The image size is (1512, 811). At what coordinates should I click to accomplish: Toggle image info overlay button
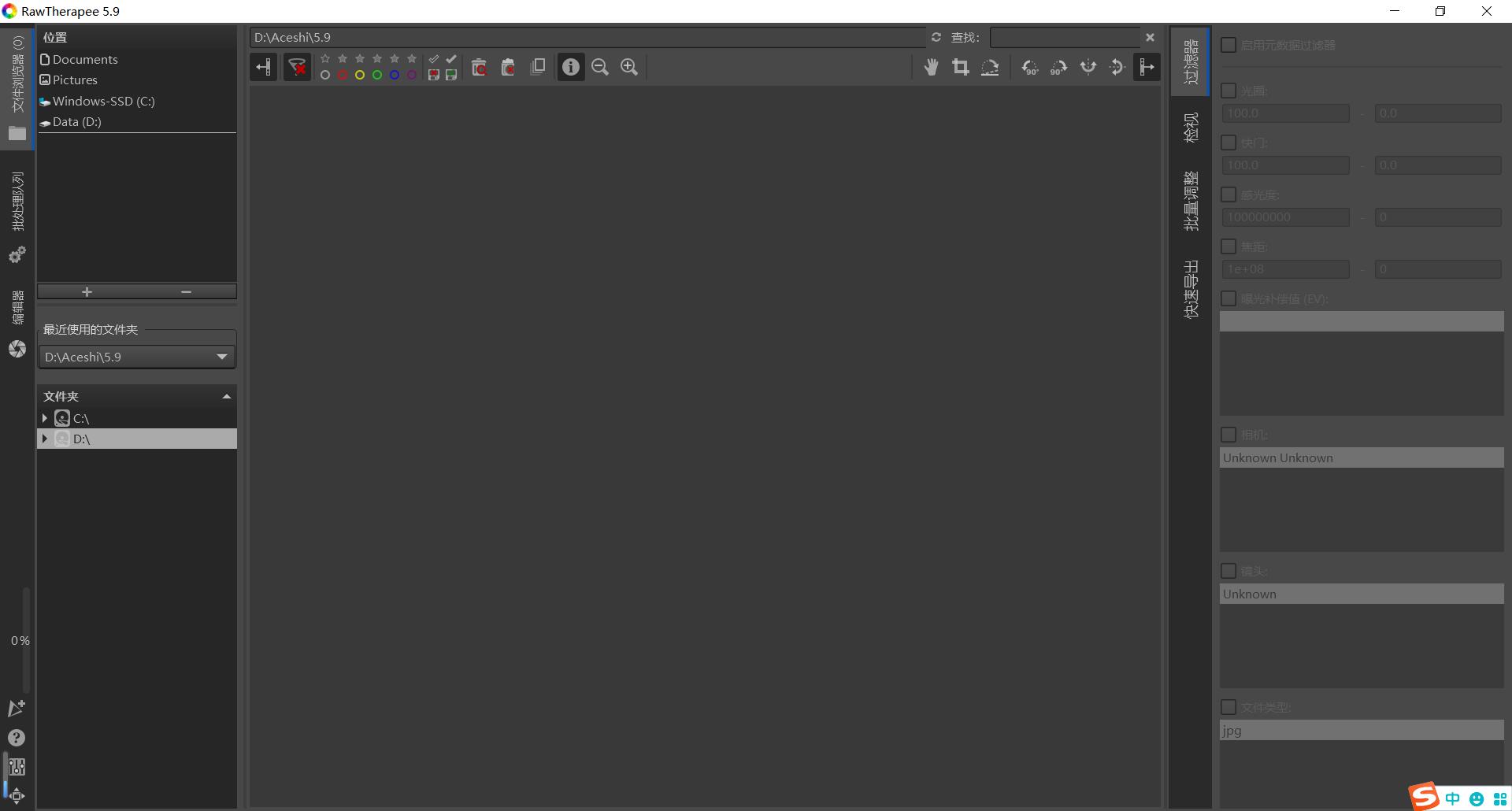(x=571, y=68)
